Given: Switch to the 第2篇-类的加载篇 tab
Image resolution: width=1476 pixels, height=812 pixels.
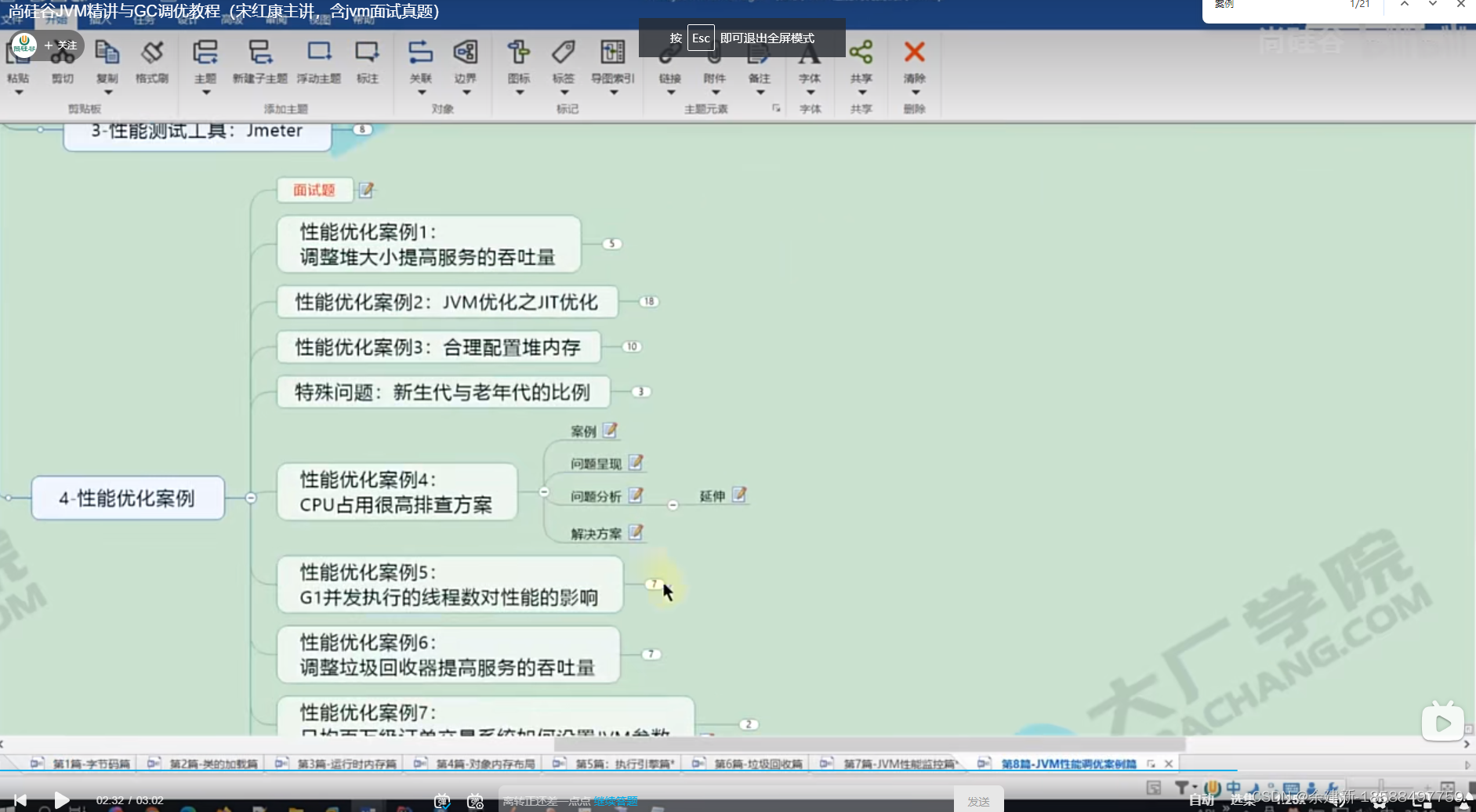Looking at the screenshot, I should 203,763.
